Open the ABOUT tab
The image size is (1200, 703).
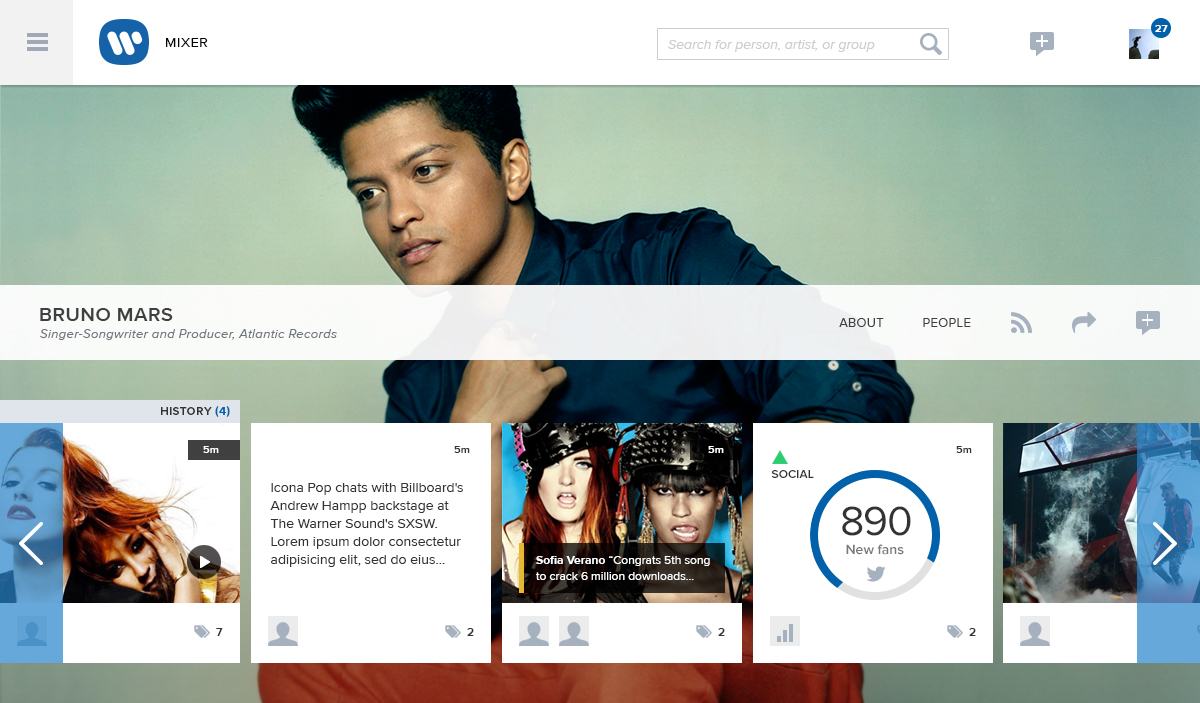861,323
